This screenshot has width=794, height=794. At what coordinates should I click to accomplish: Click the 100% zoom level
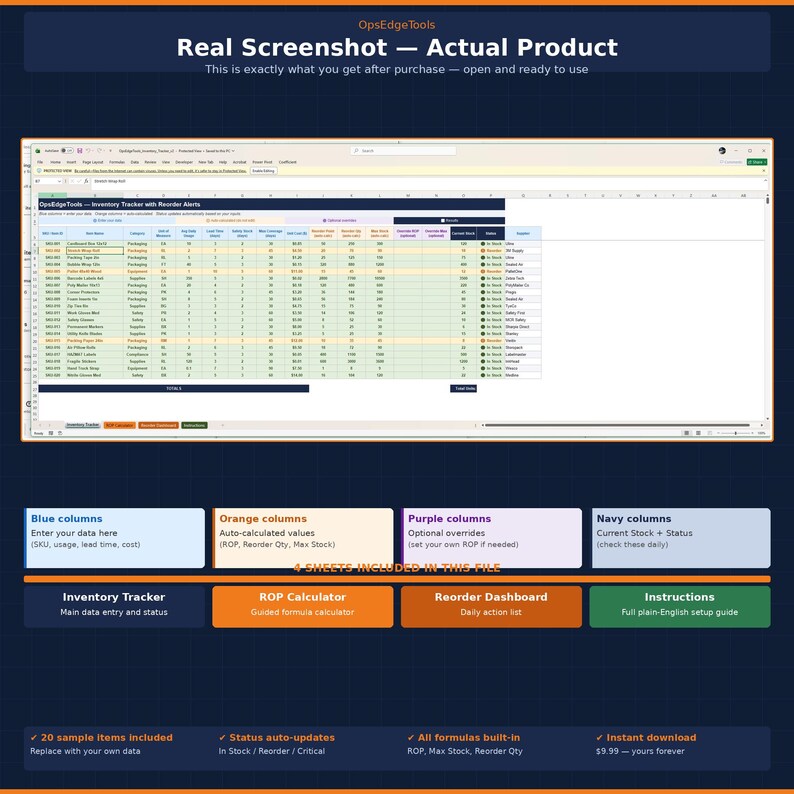click(x=762, y=433)
